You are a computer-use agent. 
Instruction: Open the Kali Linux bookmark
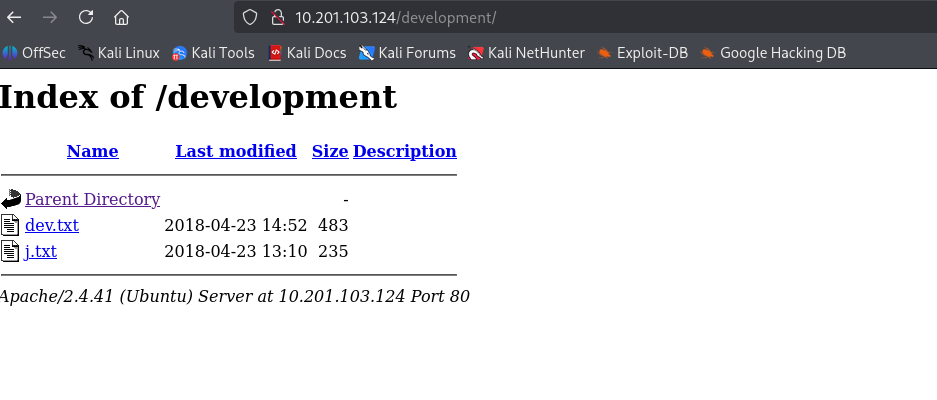coord(119,53)
